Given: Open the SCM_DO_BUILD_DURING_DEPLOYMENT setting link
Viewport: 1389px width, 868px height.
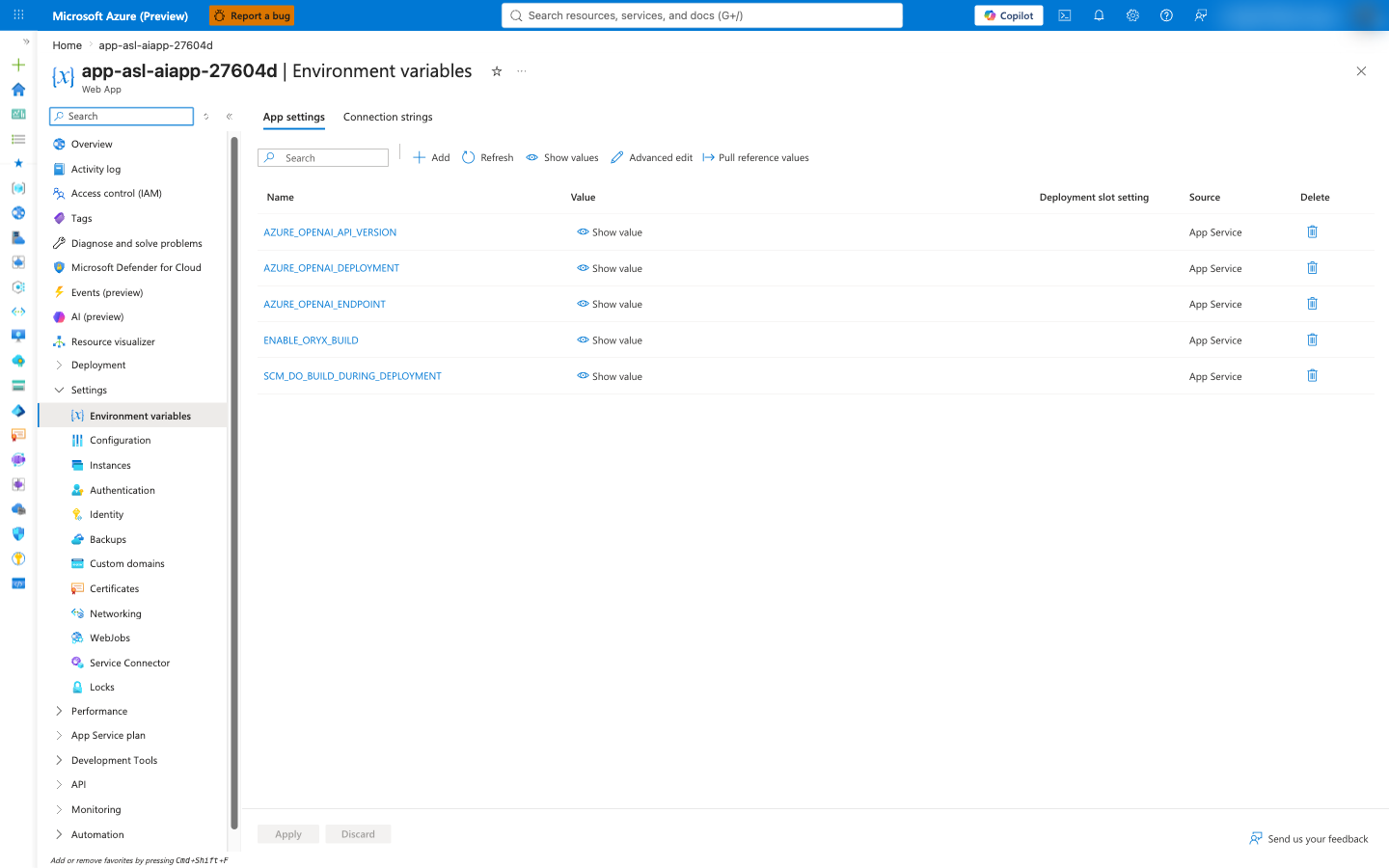Looking at the screenshot, I should 352,376.
